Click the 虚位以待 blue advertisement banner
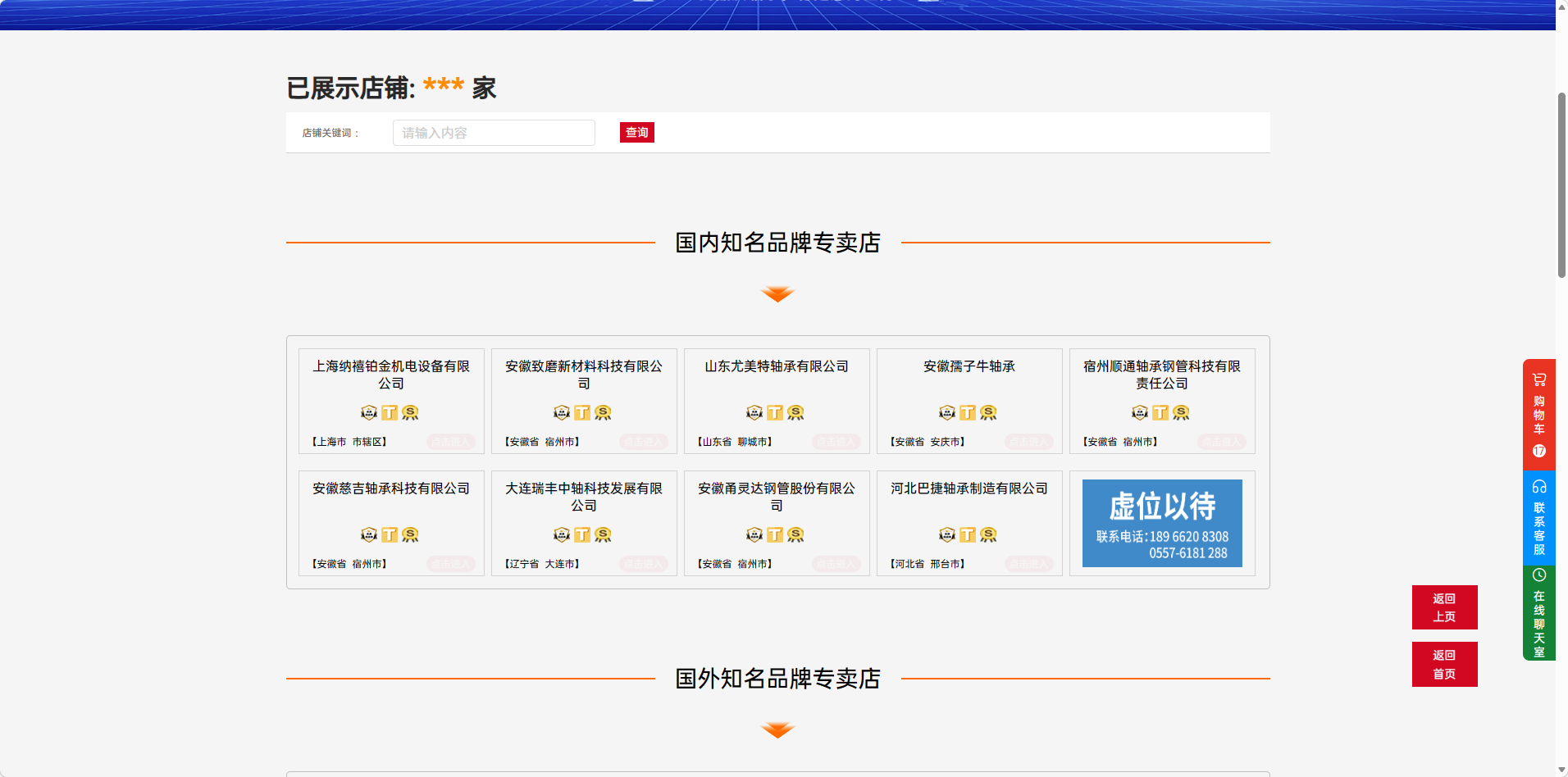This screenshot has height=777, width=1568. tap(1161, 523)
